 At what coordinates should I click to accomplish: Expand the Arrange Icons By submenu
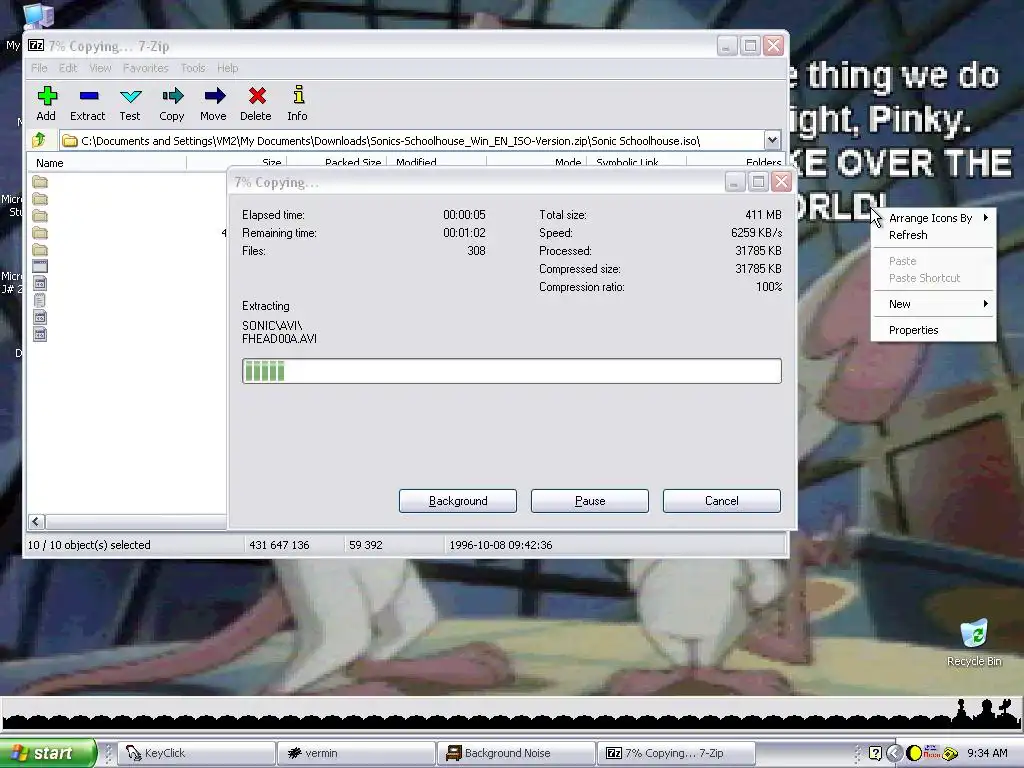point(934,218)
